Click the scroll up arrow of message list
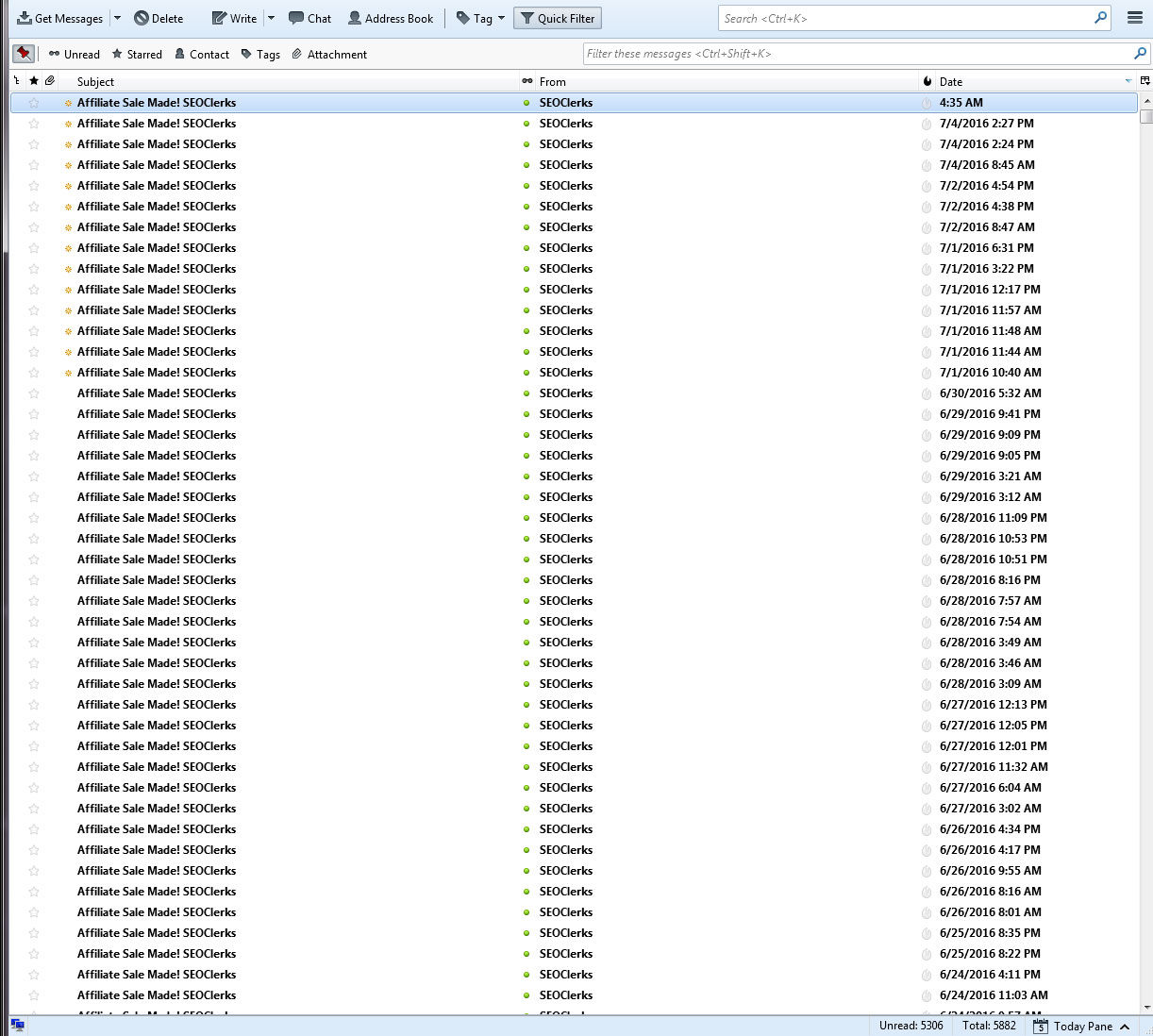The image size is (1153, 1036). point(1146,100)
